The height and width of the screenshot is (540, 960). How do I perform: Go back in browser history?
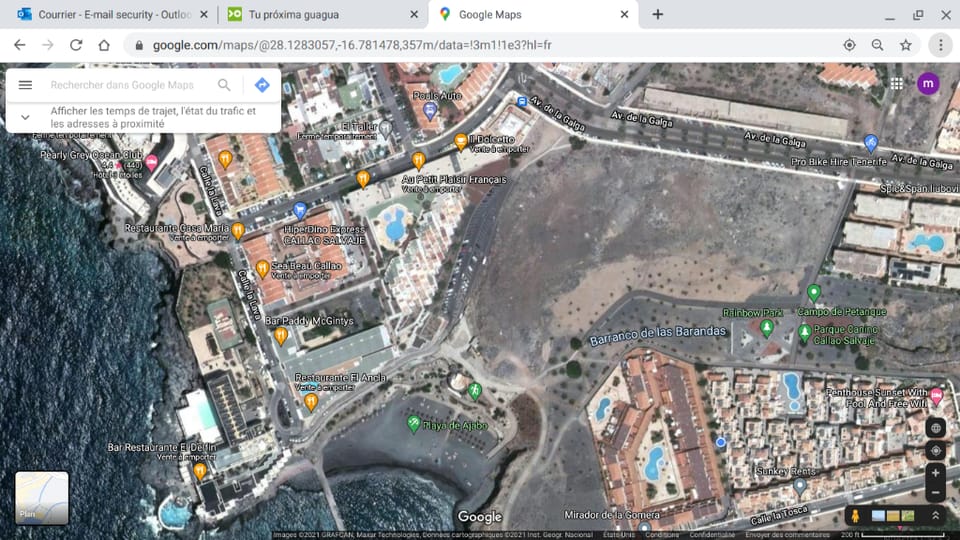[x=20, y=45]
